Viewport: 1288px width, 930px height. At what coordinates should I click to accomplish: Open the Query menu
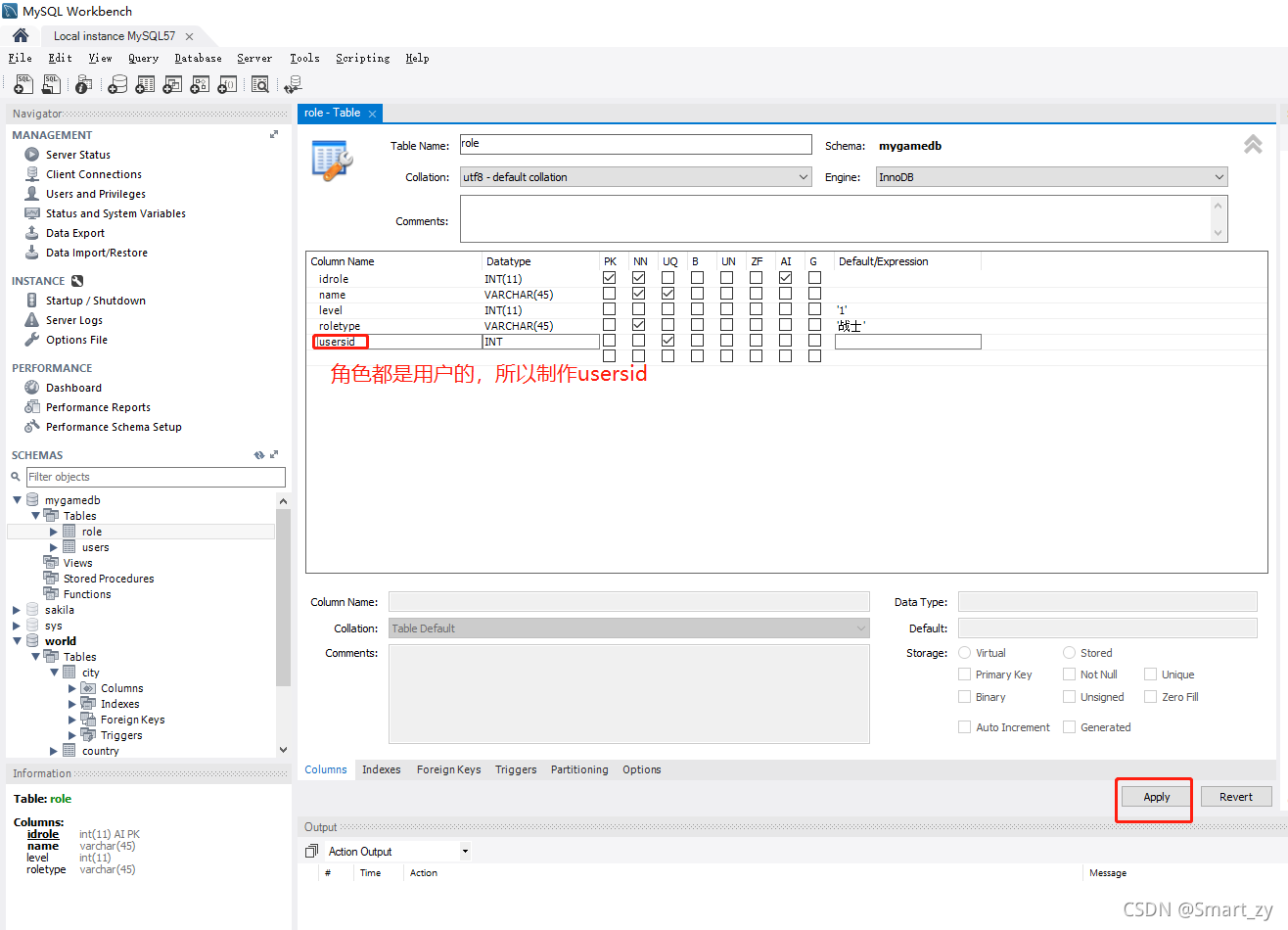(143, 58)
